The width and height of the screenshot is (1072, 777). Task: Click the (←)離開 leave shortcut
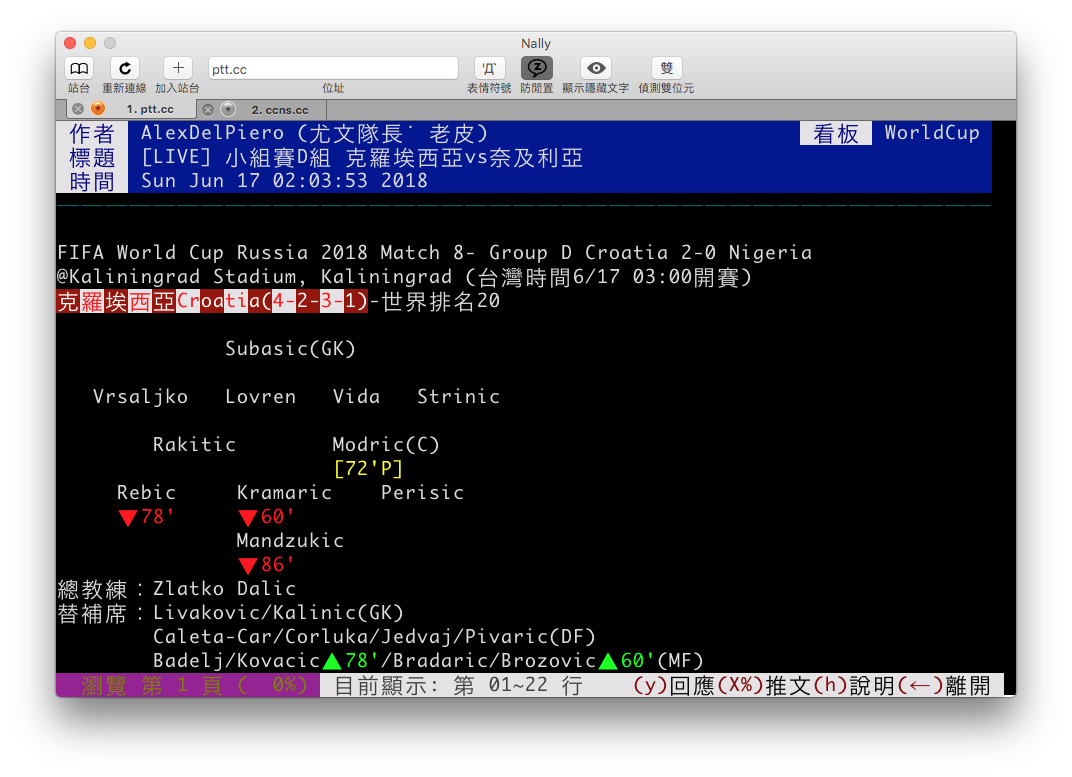click(943, 685)
